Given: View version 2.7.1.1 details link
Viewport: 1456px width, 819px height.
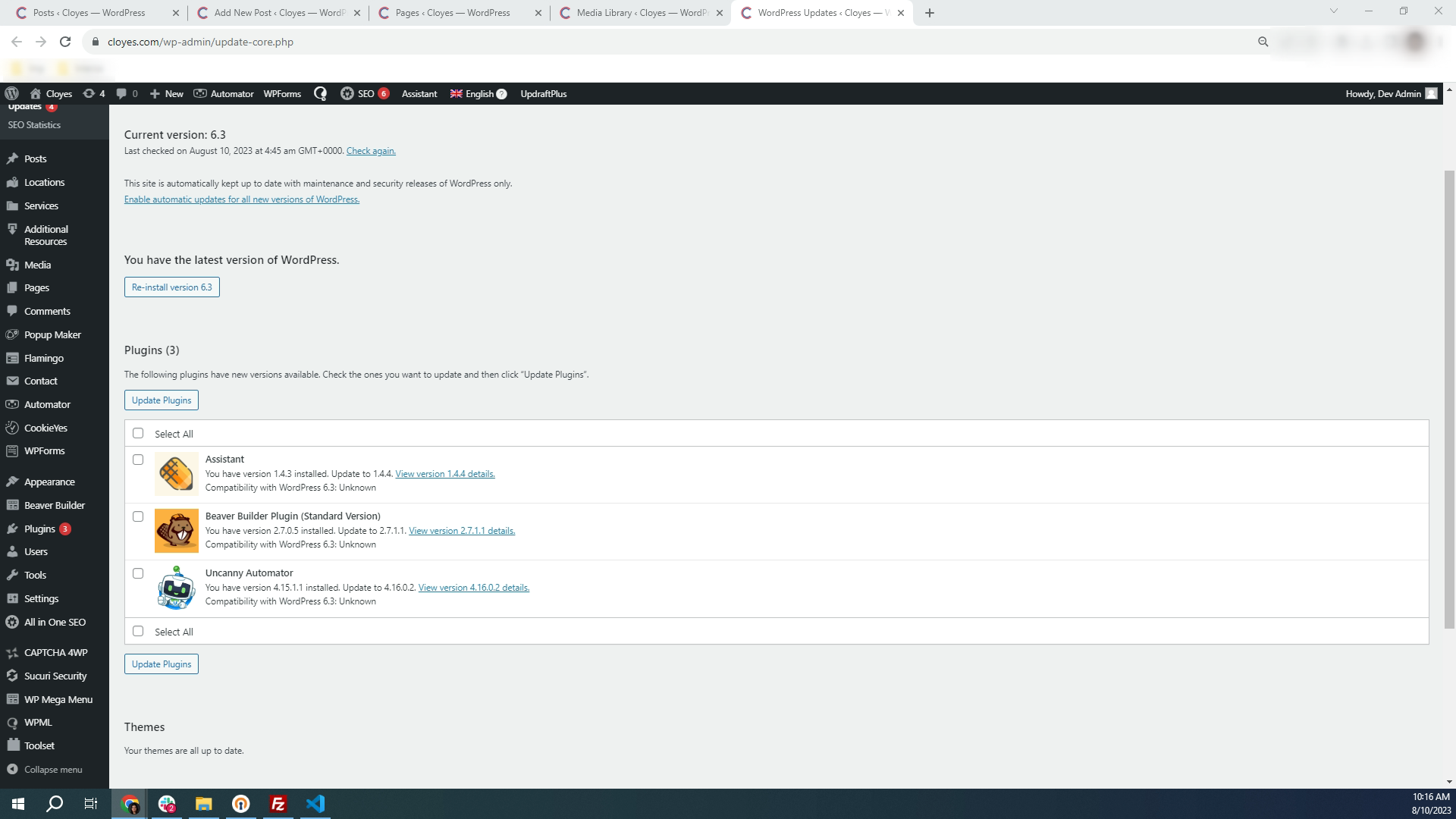Looking at the screenshot, I should pos(462,531).
